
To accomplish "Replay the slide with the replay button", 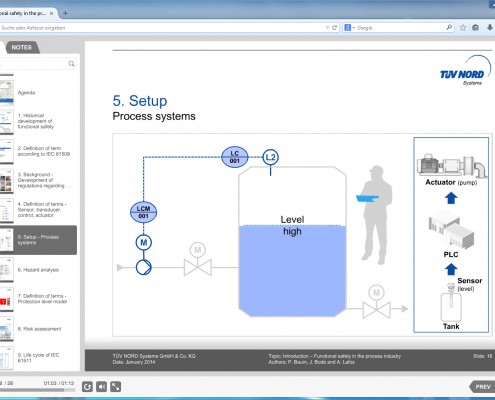I will coord(87,387).
